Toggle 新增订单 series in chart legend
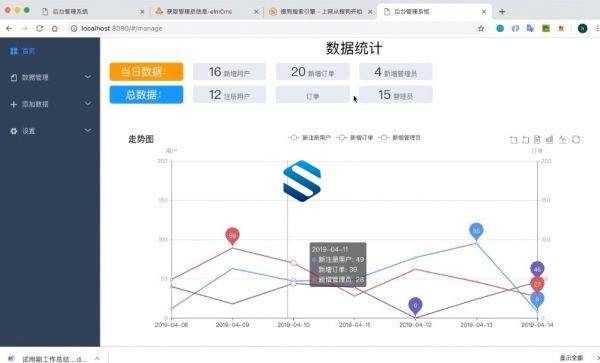Screen dimensions: 600x363 coord(355,138)
